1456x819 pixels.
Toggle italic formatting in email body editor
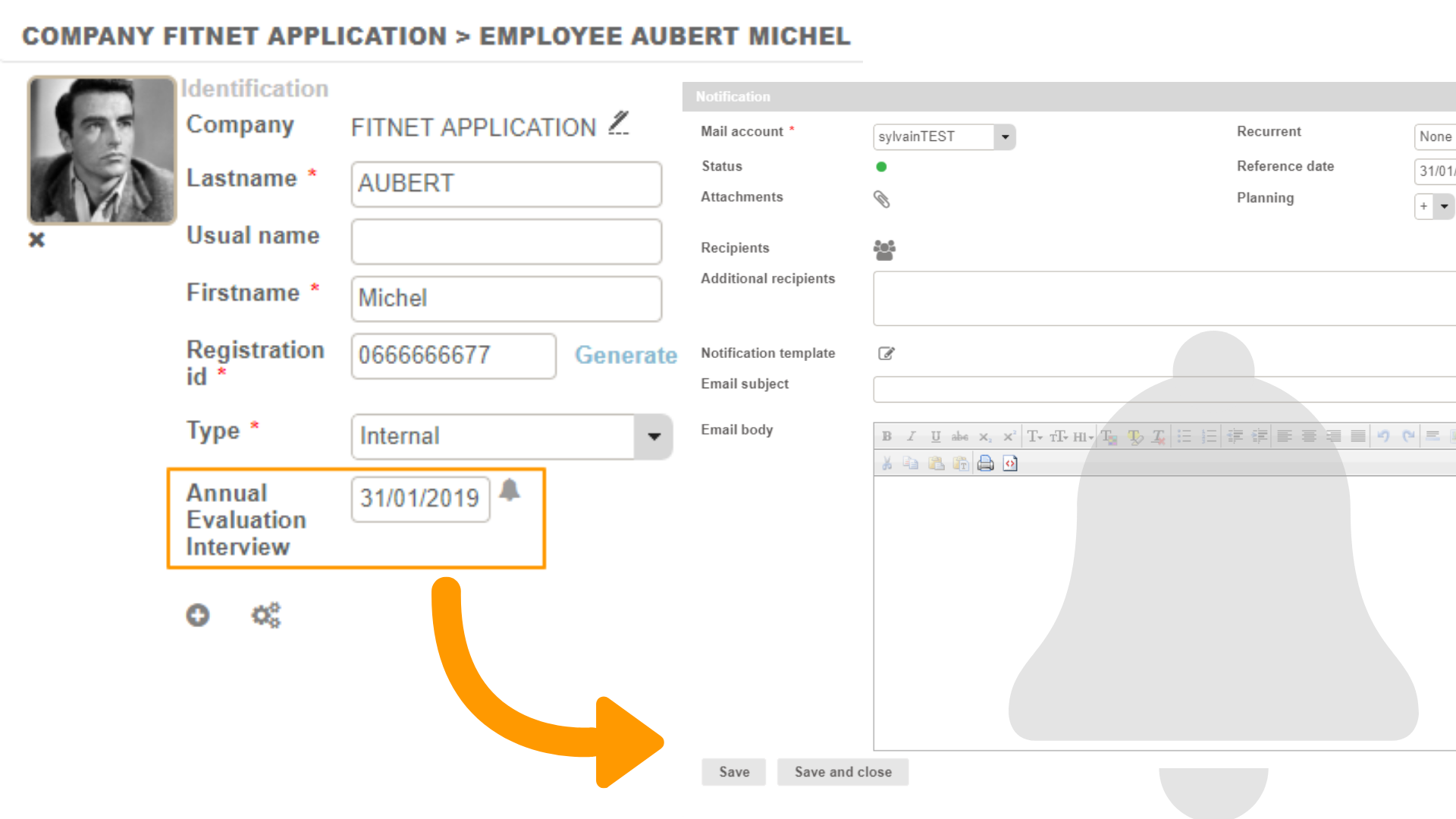(911, 436)
